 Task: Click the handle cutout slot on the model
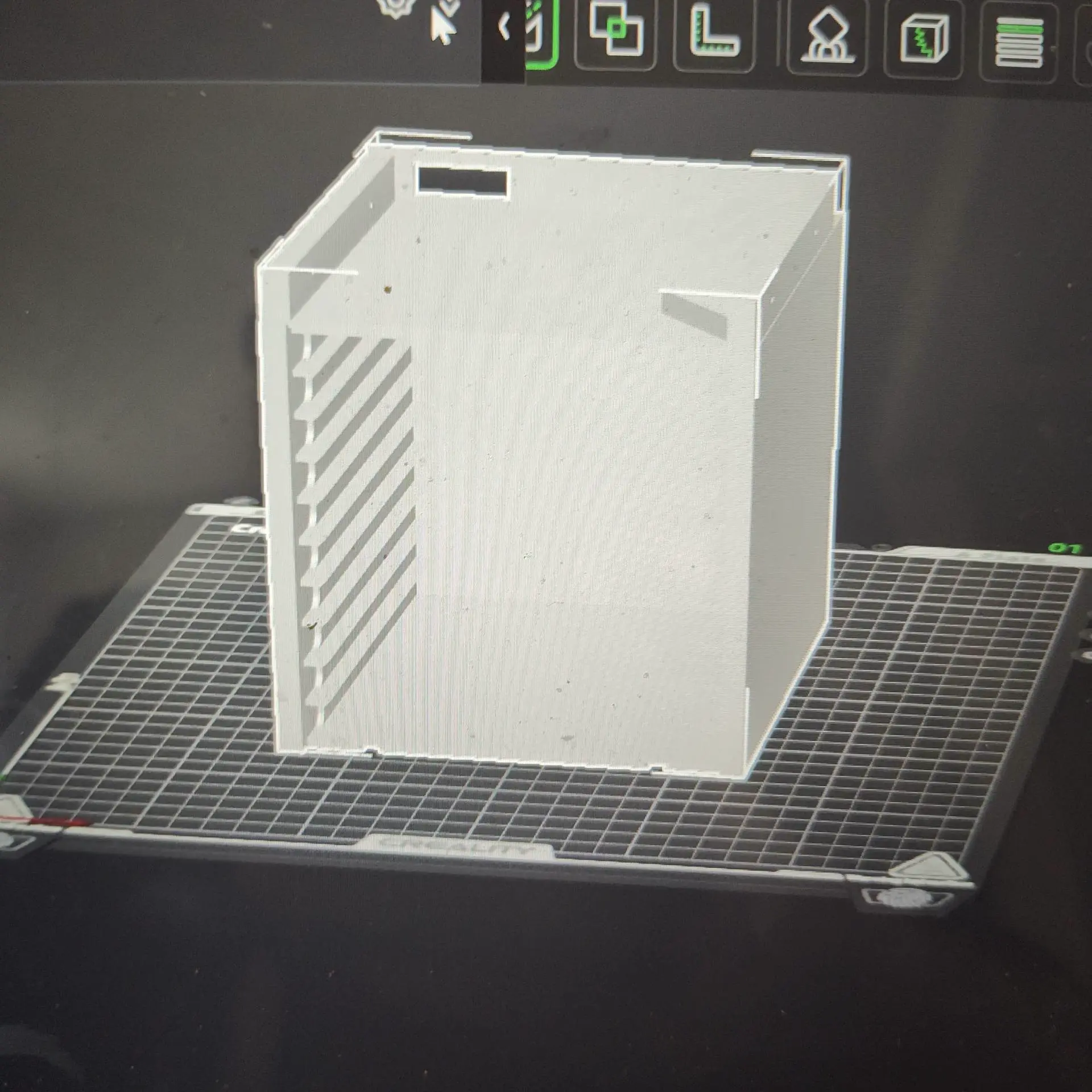(462, 181)
